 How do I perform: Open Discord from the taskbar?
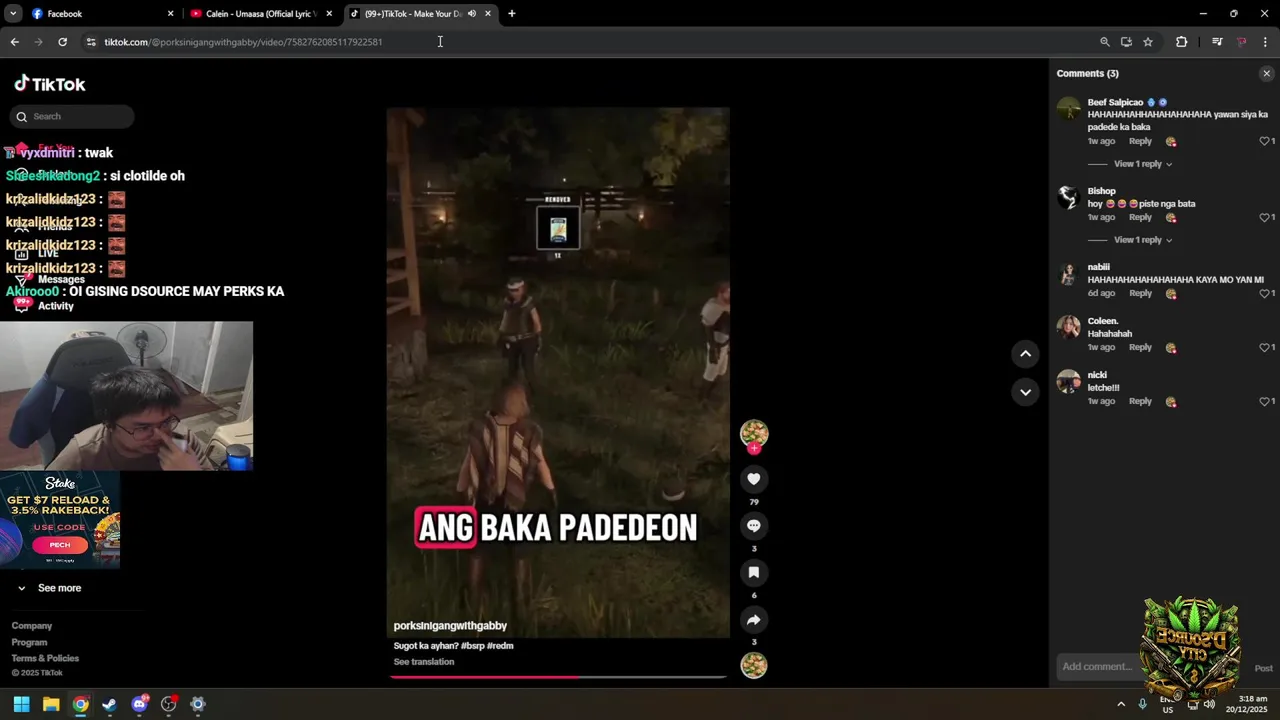(x=139, y=704)
